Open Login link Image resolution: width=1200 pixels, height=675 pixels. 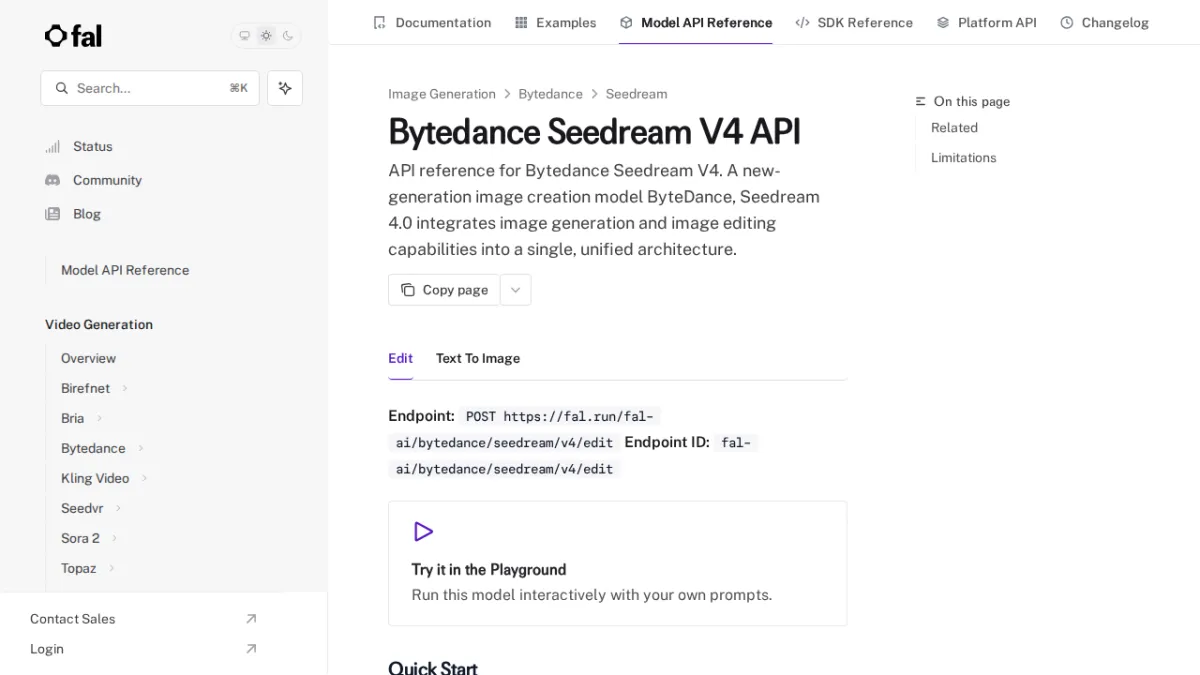[47, 649]
